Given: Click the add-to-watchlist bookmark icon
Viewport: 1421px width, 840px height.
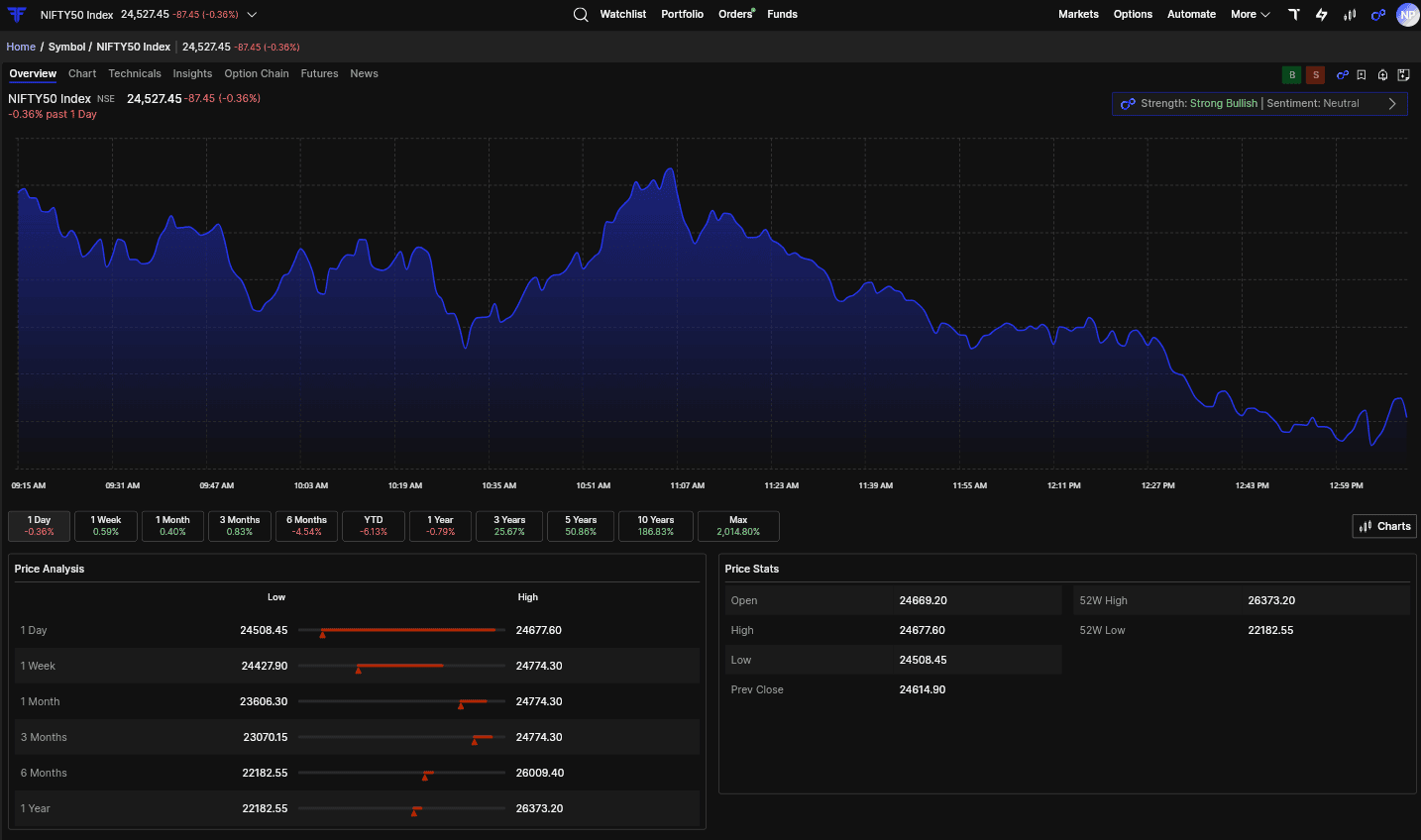Looking at the screenshot, I should [x=1362, y=75].
